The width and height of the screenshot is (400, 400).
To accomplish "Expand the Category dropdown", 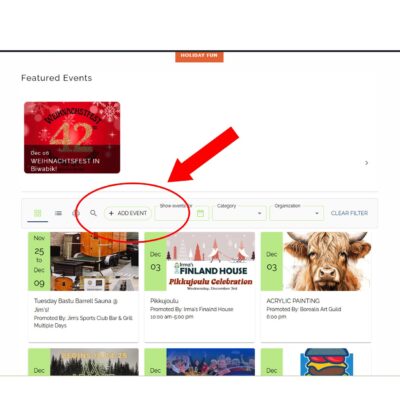I will pos(240,213).
